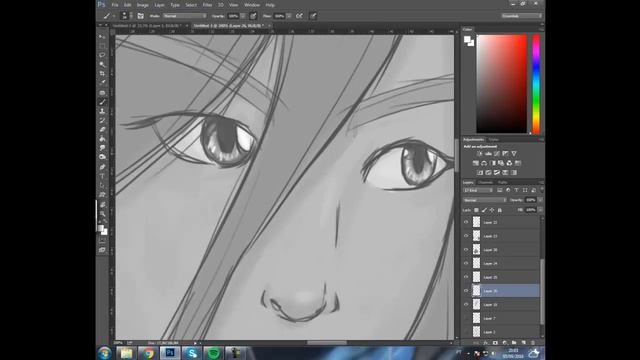Select the Pen tool
Image resolution: width=640 pixels, height=360 pixels.
[x=102, y=167]
